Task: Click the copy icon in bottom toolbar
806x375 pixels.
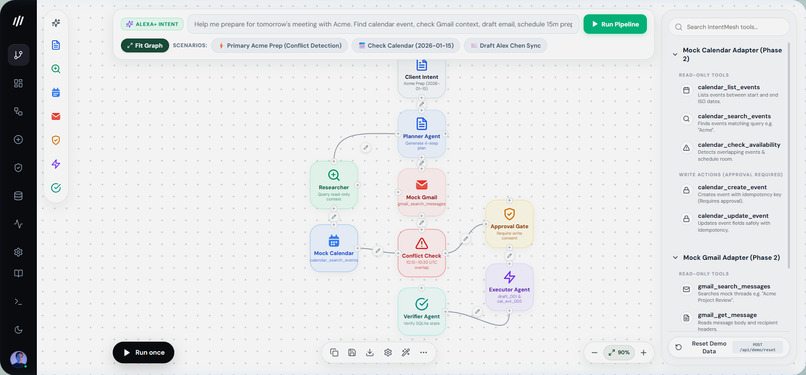Action: pos(334,352)
